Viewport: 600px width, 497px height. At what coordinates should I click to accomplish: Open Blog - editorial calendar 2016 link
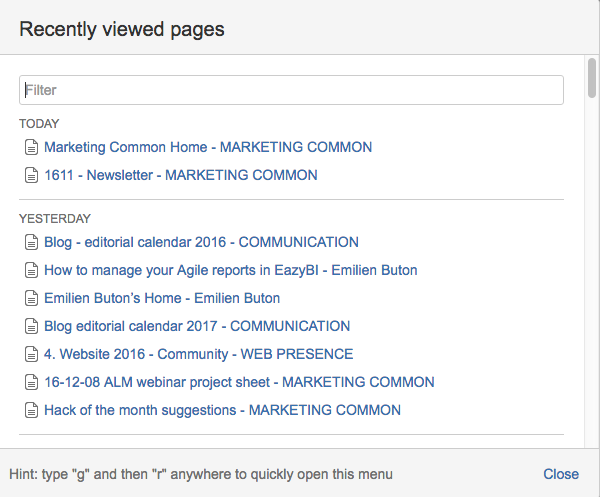(x=201, y=242)
